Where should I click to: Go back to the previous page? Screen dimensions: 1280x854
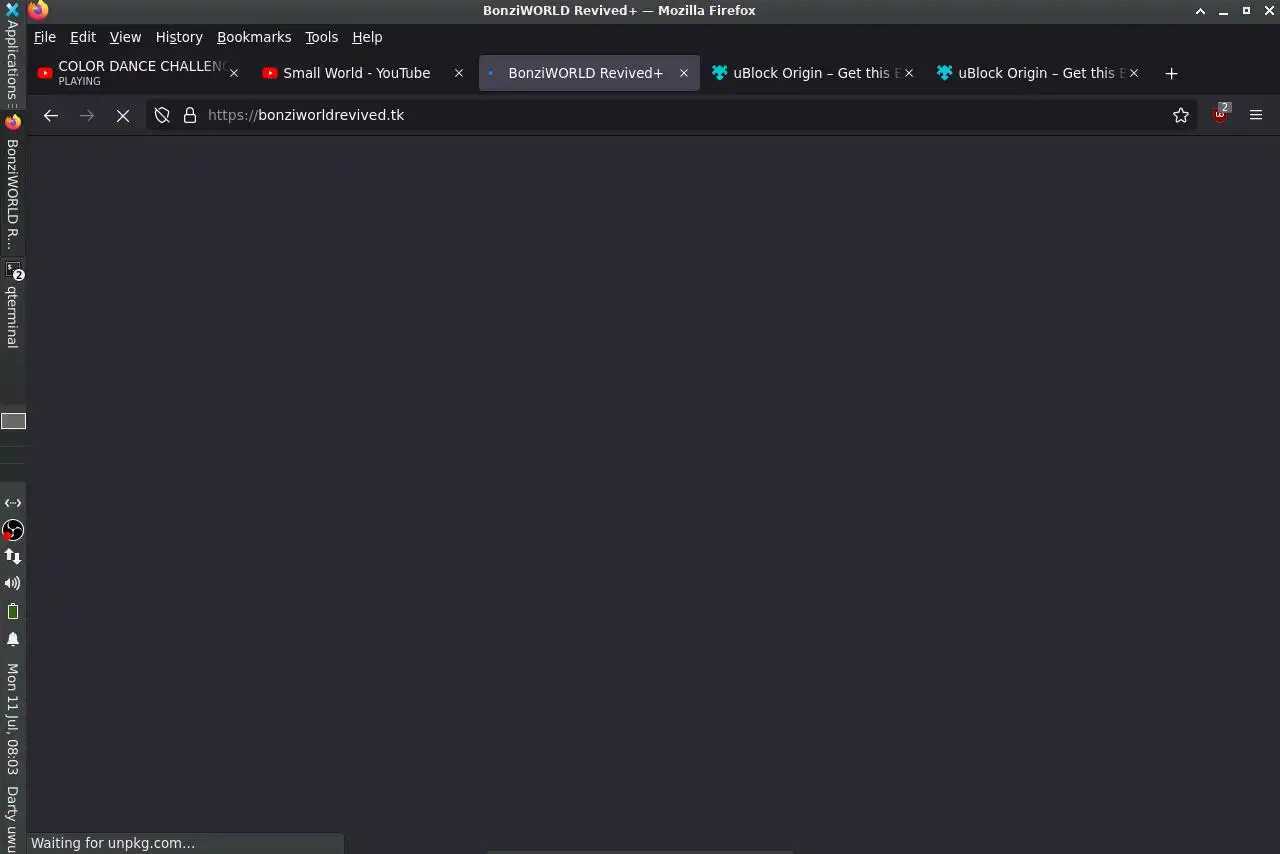51,115
